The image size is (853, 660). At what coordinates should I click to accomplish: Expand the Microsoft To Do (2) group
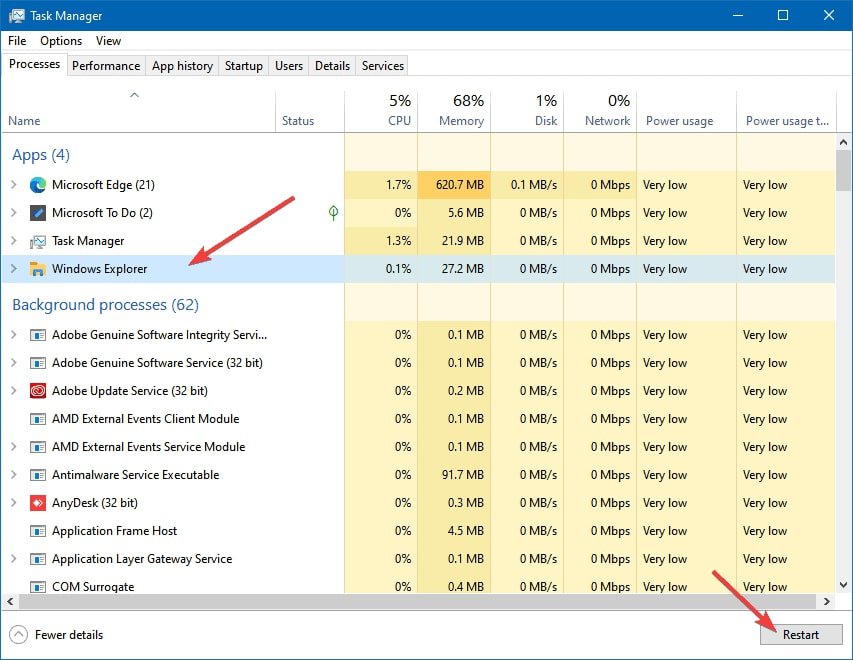click(14, 213)
